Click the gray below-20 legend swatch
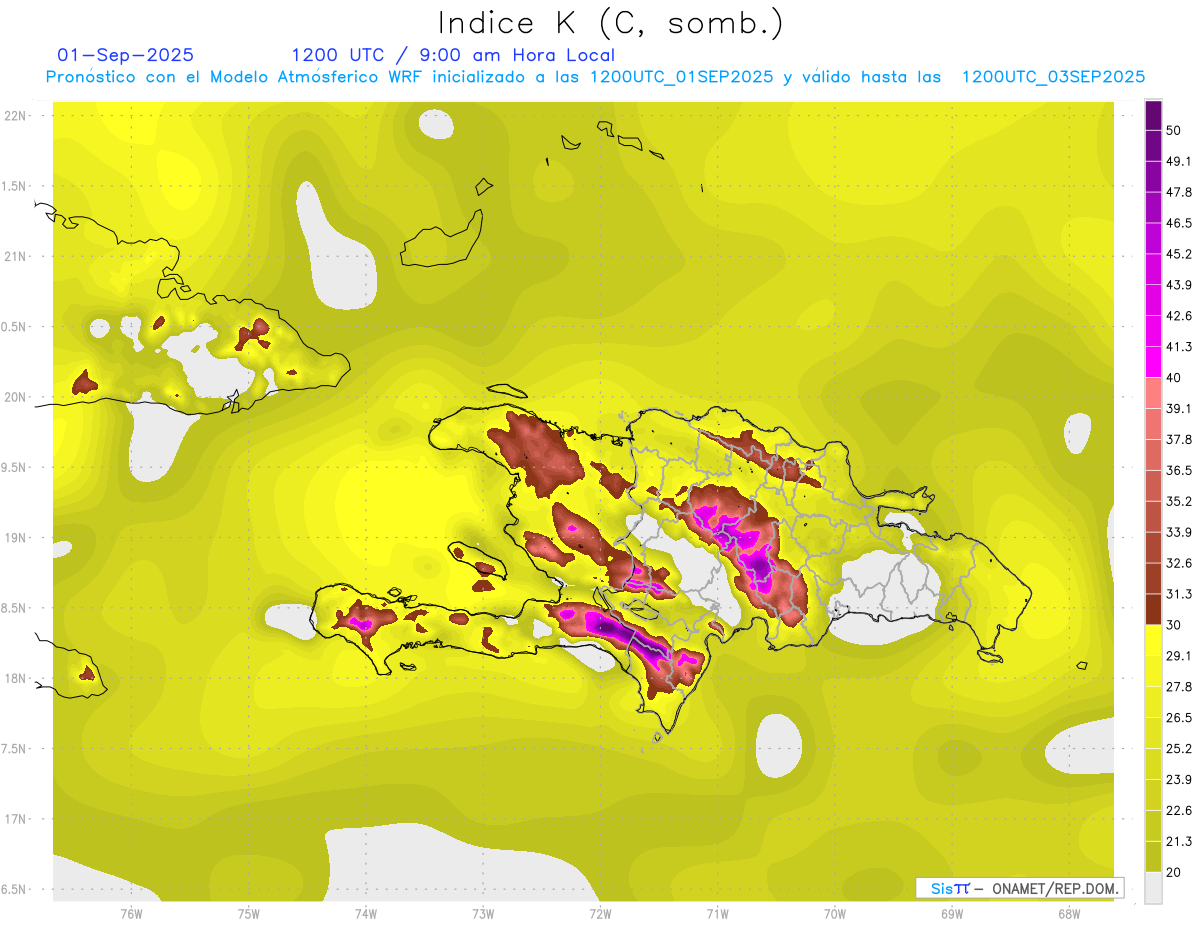 point(1153,887)
